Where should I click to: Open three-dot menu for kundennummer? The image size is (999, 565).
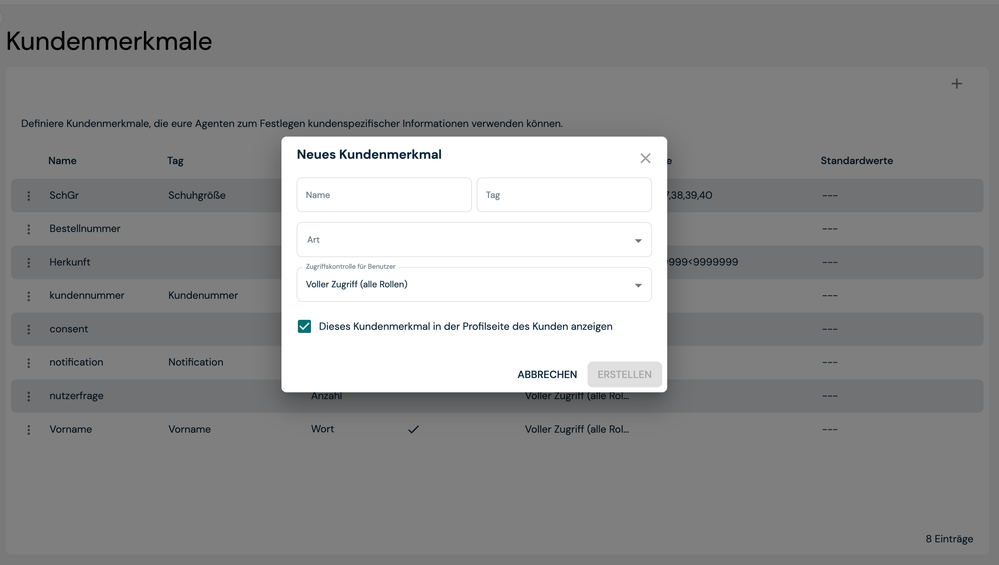point(29,296)
